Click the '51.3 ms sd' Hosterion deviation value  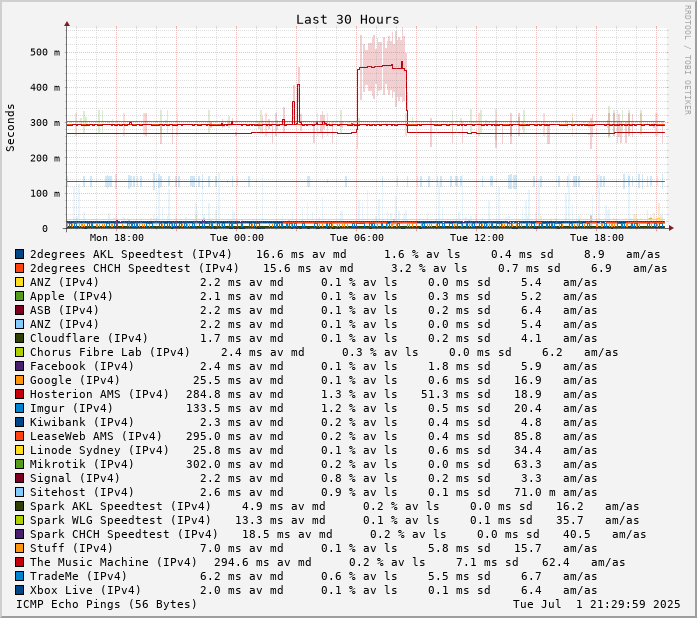point(456,394)
